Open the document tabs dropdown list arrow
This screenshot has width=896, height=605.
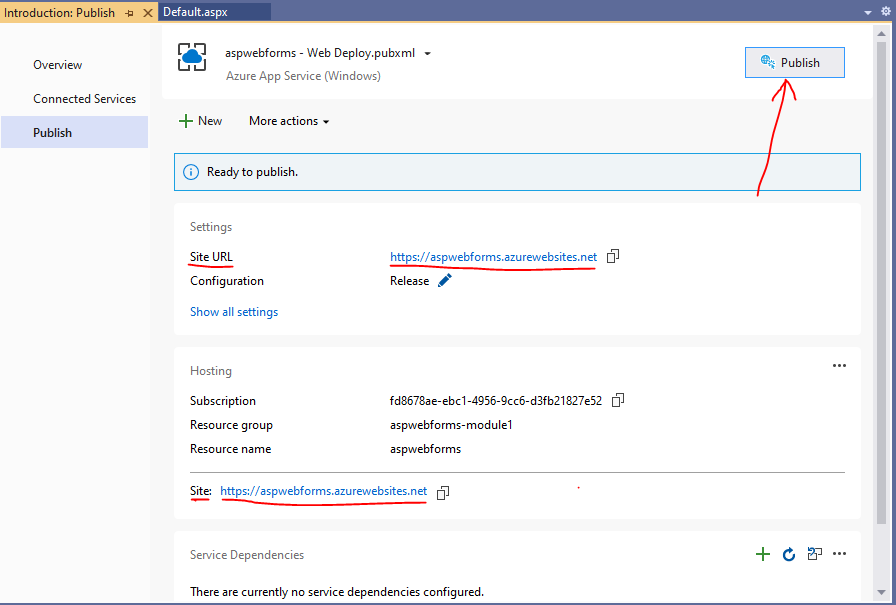867,12
